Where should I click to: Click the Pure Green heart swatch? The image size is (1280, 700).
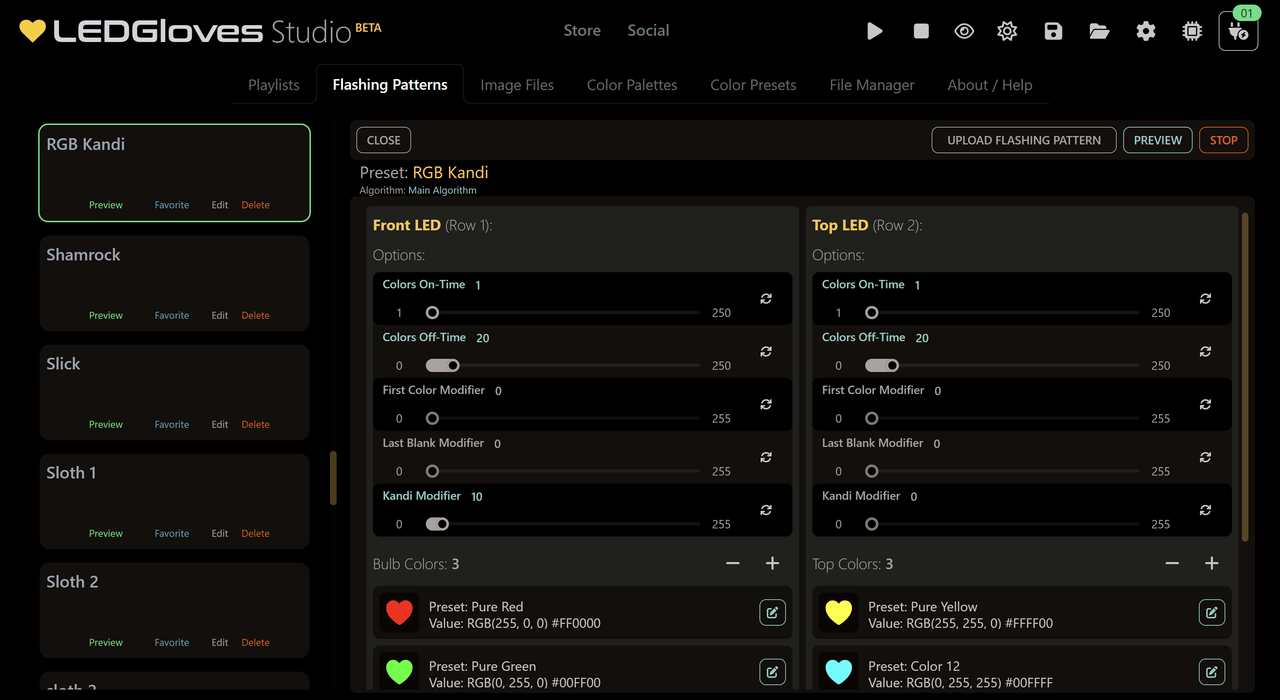399,672
